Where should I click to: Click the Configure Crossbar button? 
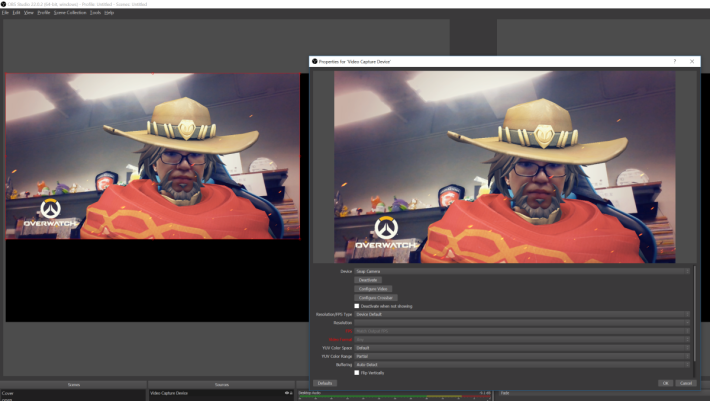pos(375,298)
